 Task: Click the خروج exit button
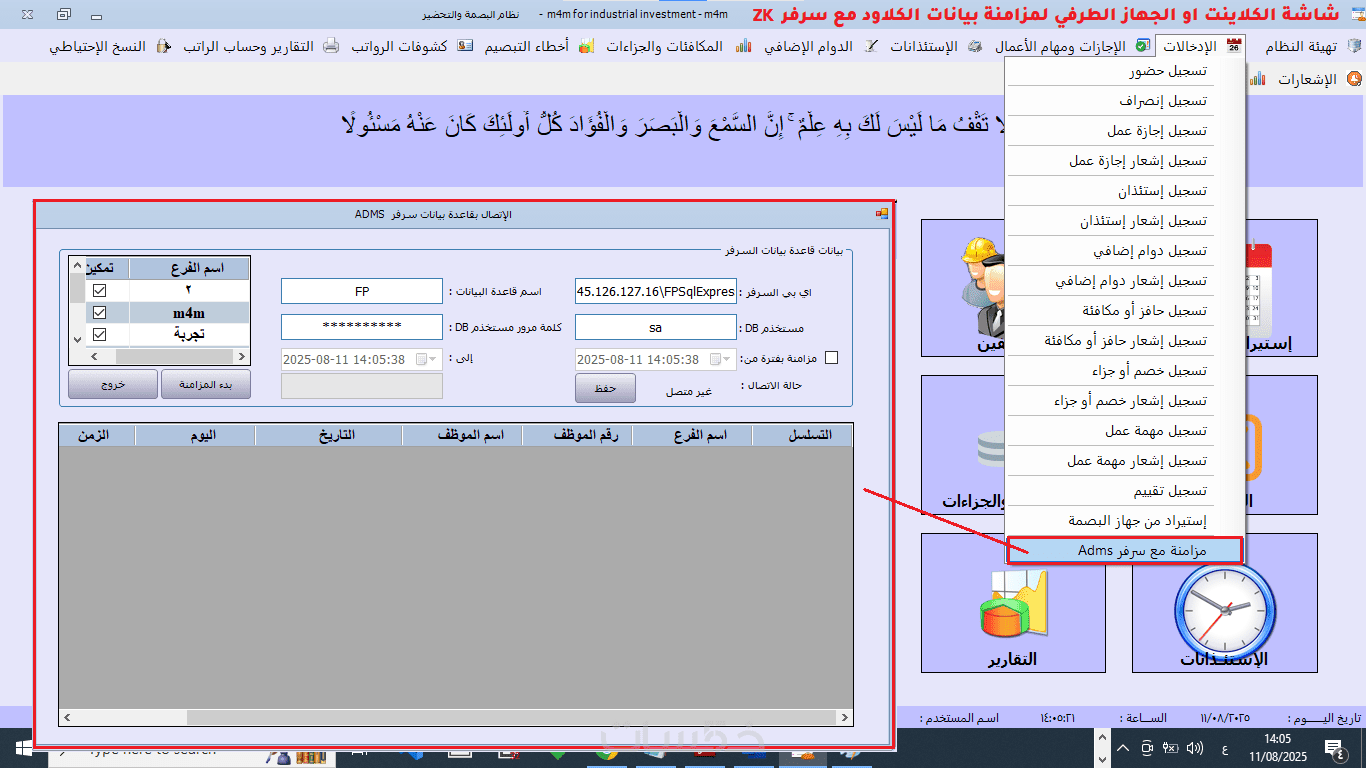(x=113, y=384)
